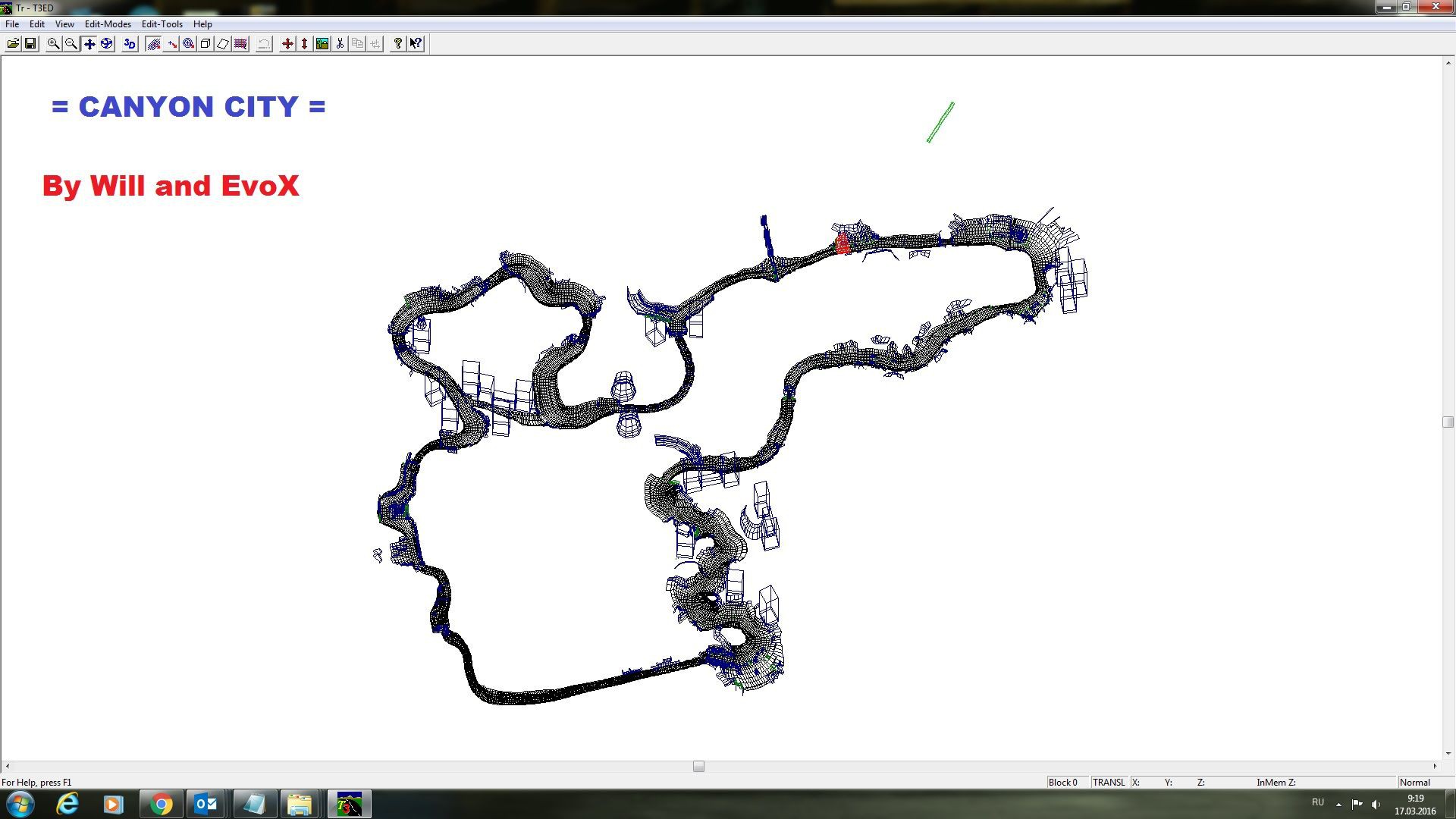Click the right arrow of horizontal scrollbar

tap(1435, 767)
